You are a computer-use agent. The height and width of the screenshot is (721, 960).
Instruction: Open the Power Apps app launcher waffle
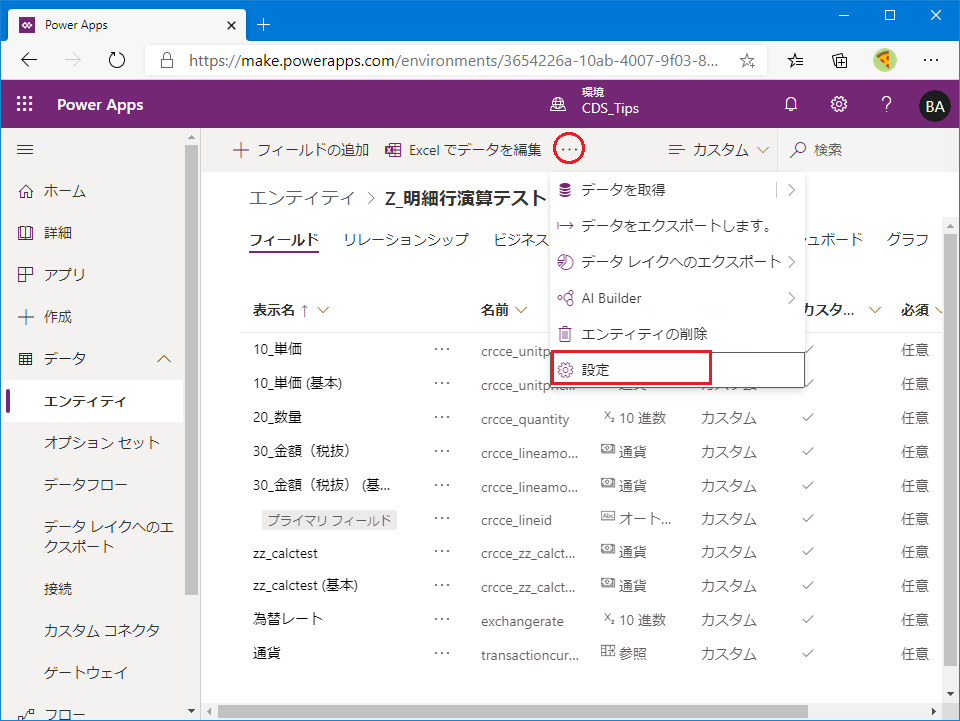coord(24,104)
